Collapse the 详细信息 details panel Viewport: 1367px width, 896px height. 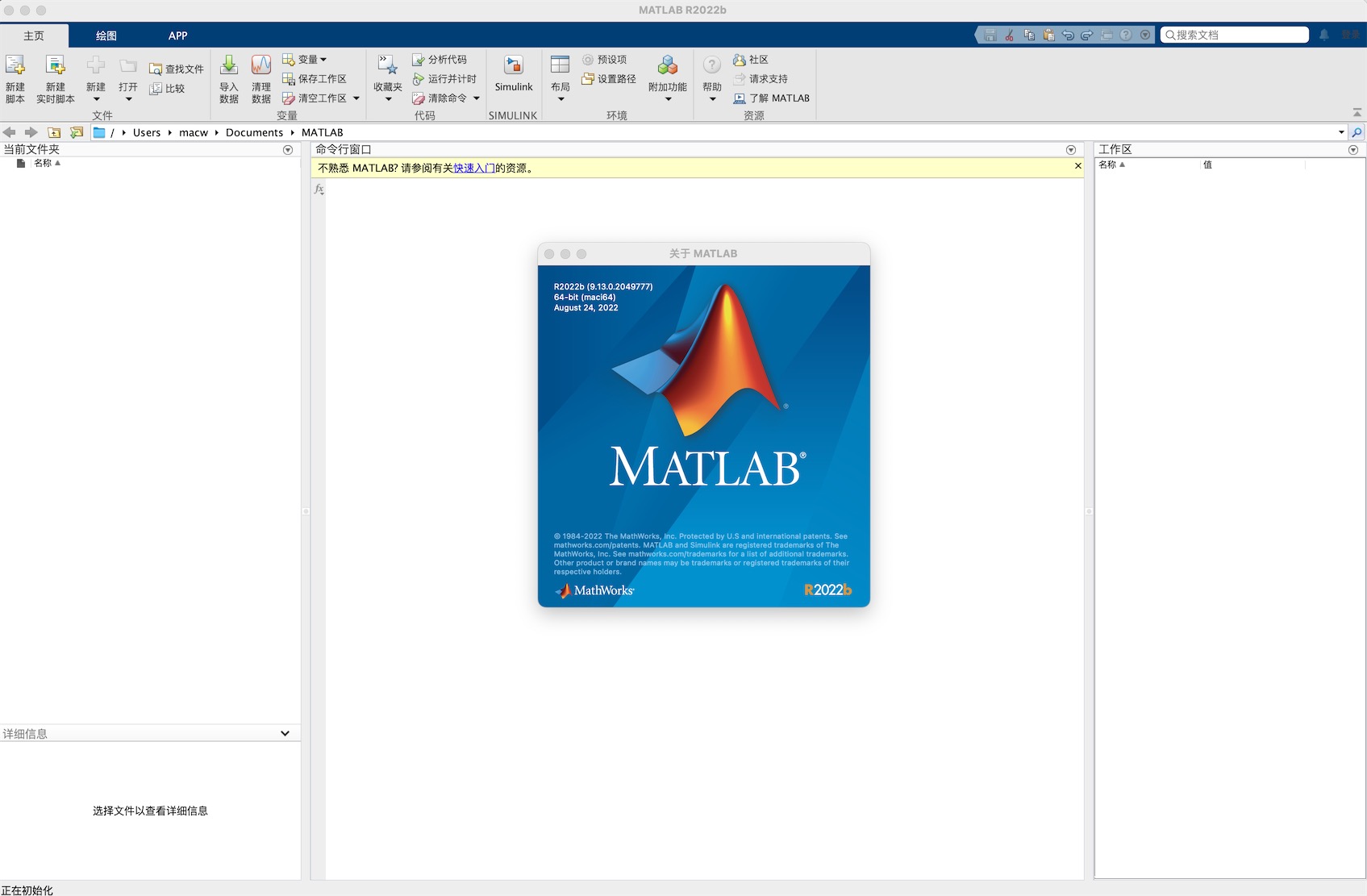(x=285, y=733)
